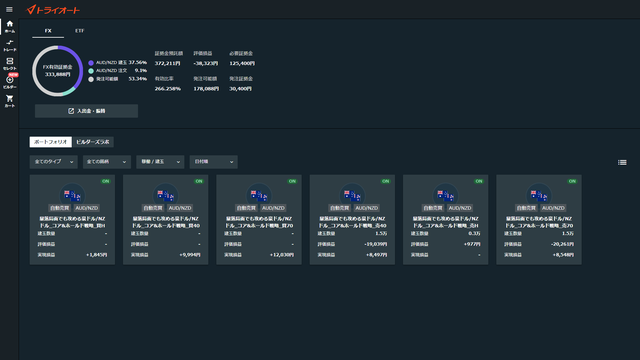Open the 稼働 / 建玉 filter dropdown
Screen dimensions: 640x360
pyautogui.click(x=160, y=162)
